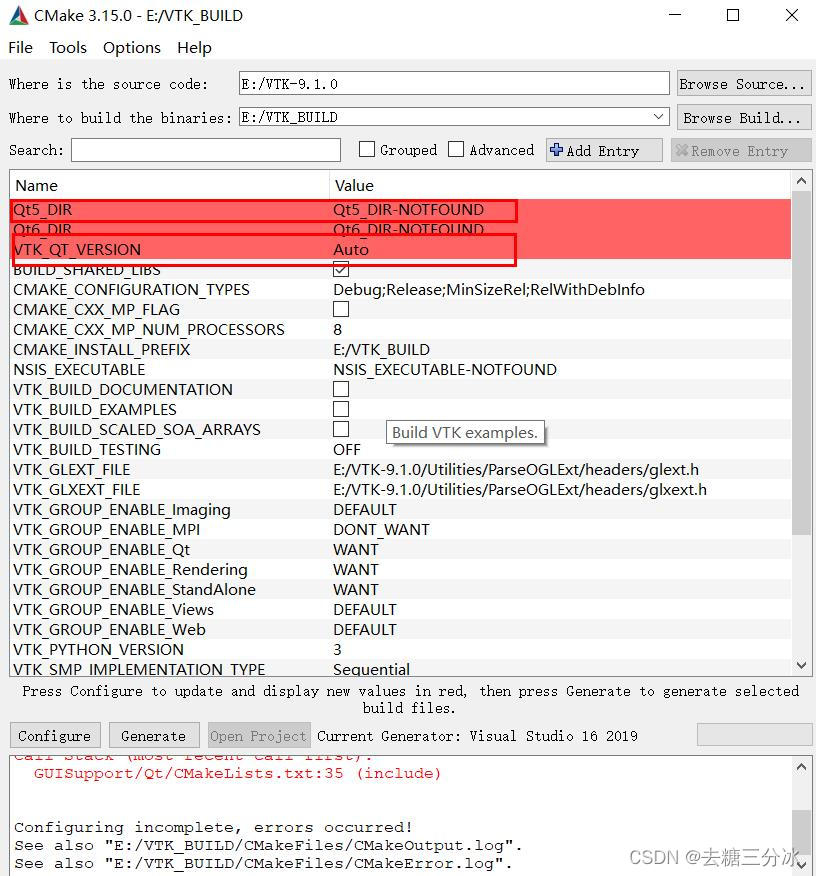Close the CMake window
Image resolution: width=816 pixels, height=876 pixels.
(x=791, y=15)
